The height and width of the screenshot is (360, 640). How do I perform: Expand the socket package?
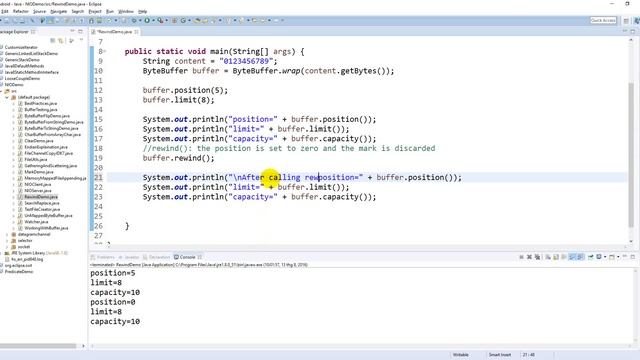tap(7, 247)
